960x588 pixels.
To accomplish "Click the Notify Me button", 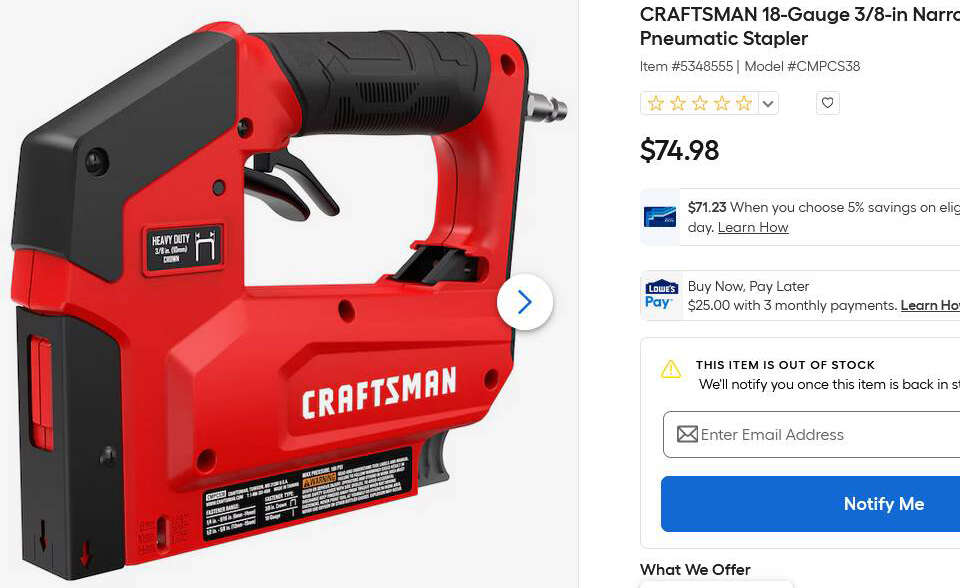I will point(811,503).
